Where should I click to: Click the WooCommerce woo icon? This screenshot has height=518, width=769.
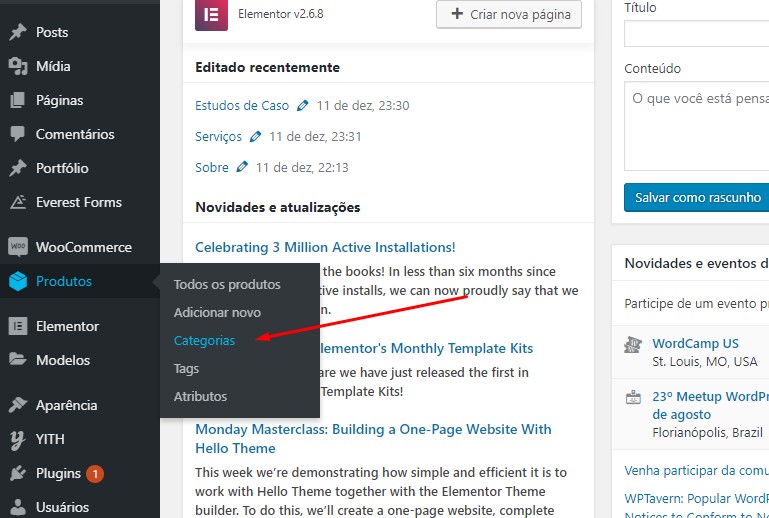(x=18, y=247)
